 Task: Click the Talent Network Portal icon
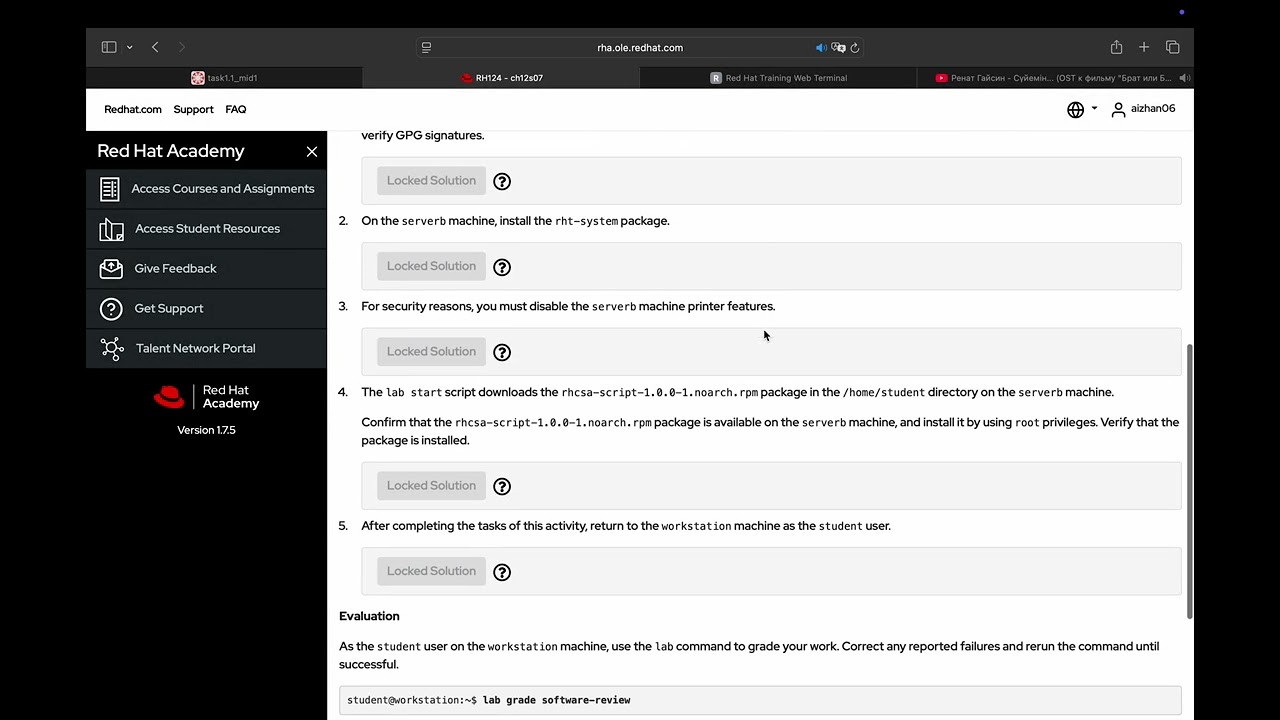(x=111, y=349)
